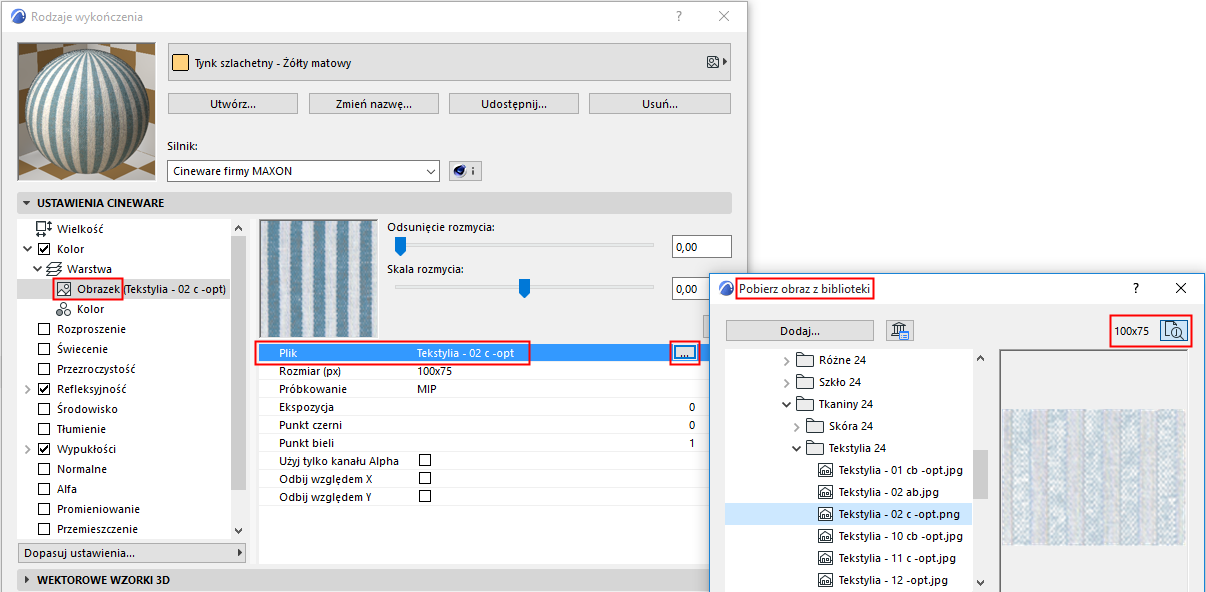The width and height of the screenshot is (1206, 592).
Task: Enable Odbij względem X checkbox
Action: click(x=425, y=478)
